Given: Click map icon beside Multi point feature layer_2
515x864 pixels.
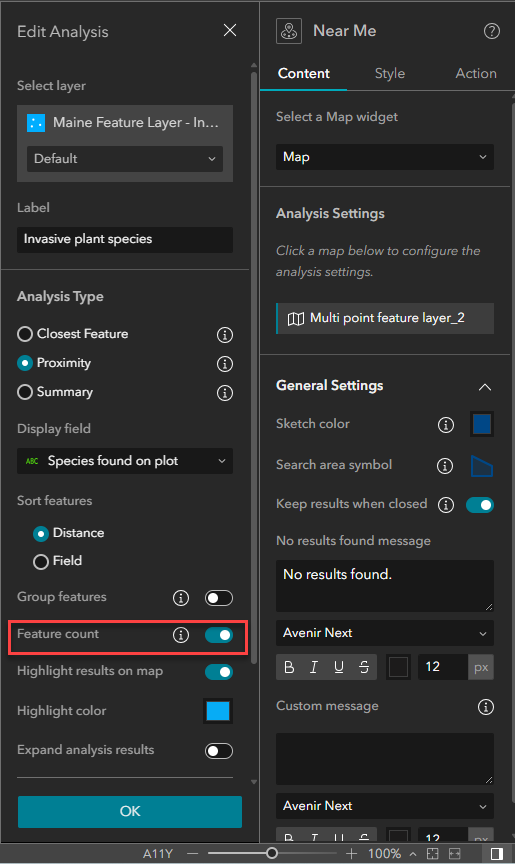Looking at the screenshot, I should tap(296, 318).
